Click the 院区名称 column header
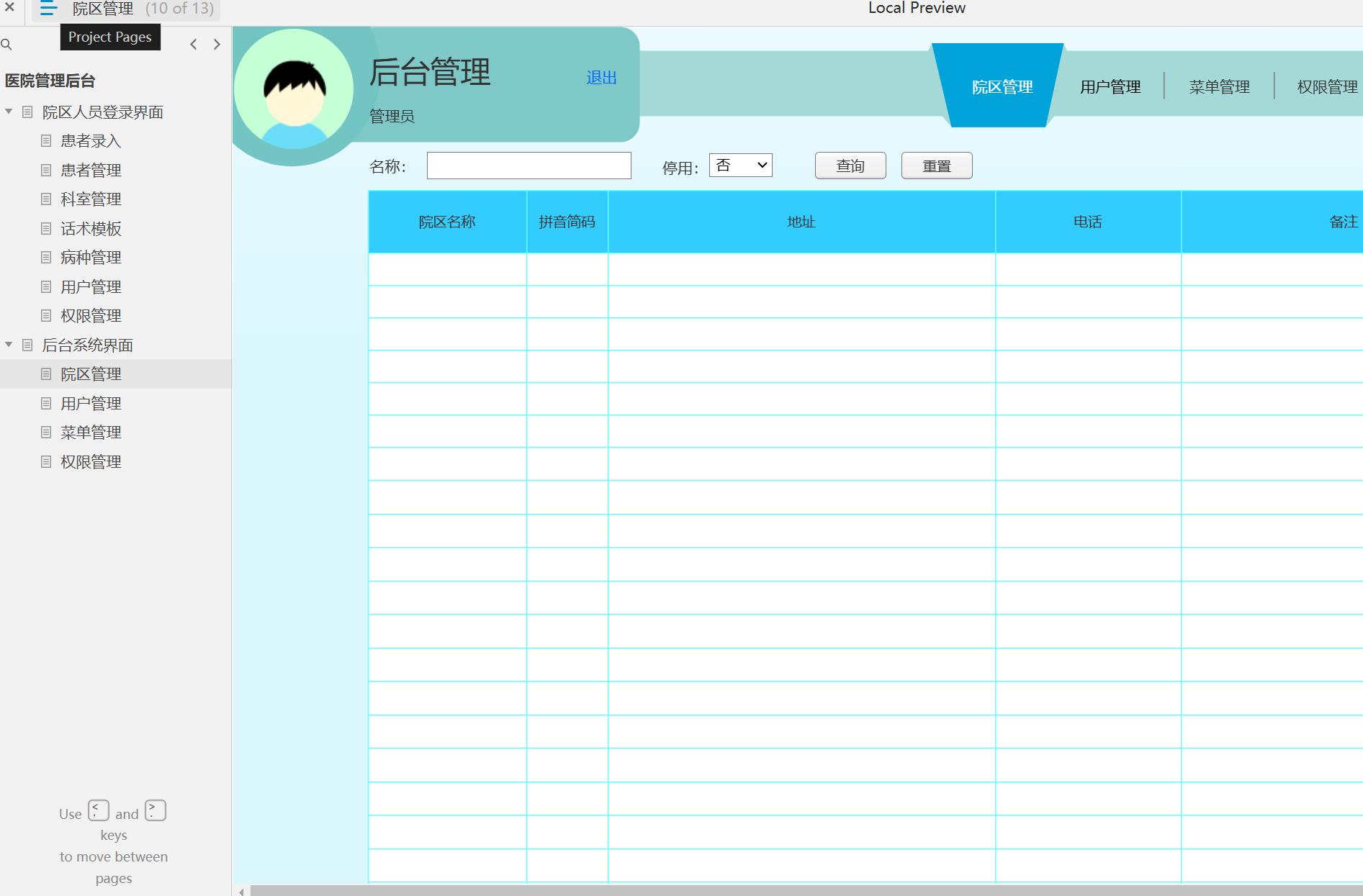1363x896 pixels. (447, 222)
